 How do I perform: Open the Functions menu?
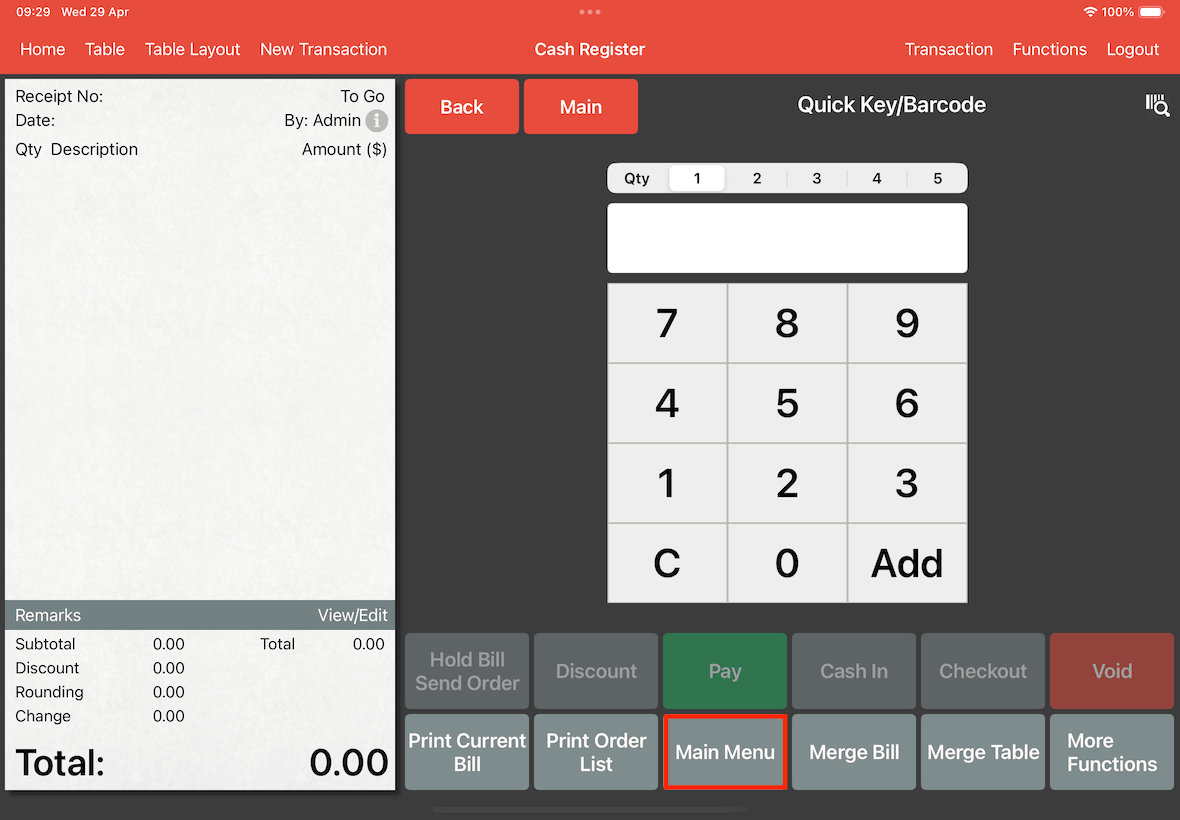1049,50
